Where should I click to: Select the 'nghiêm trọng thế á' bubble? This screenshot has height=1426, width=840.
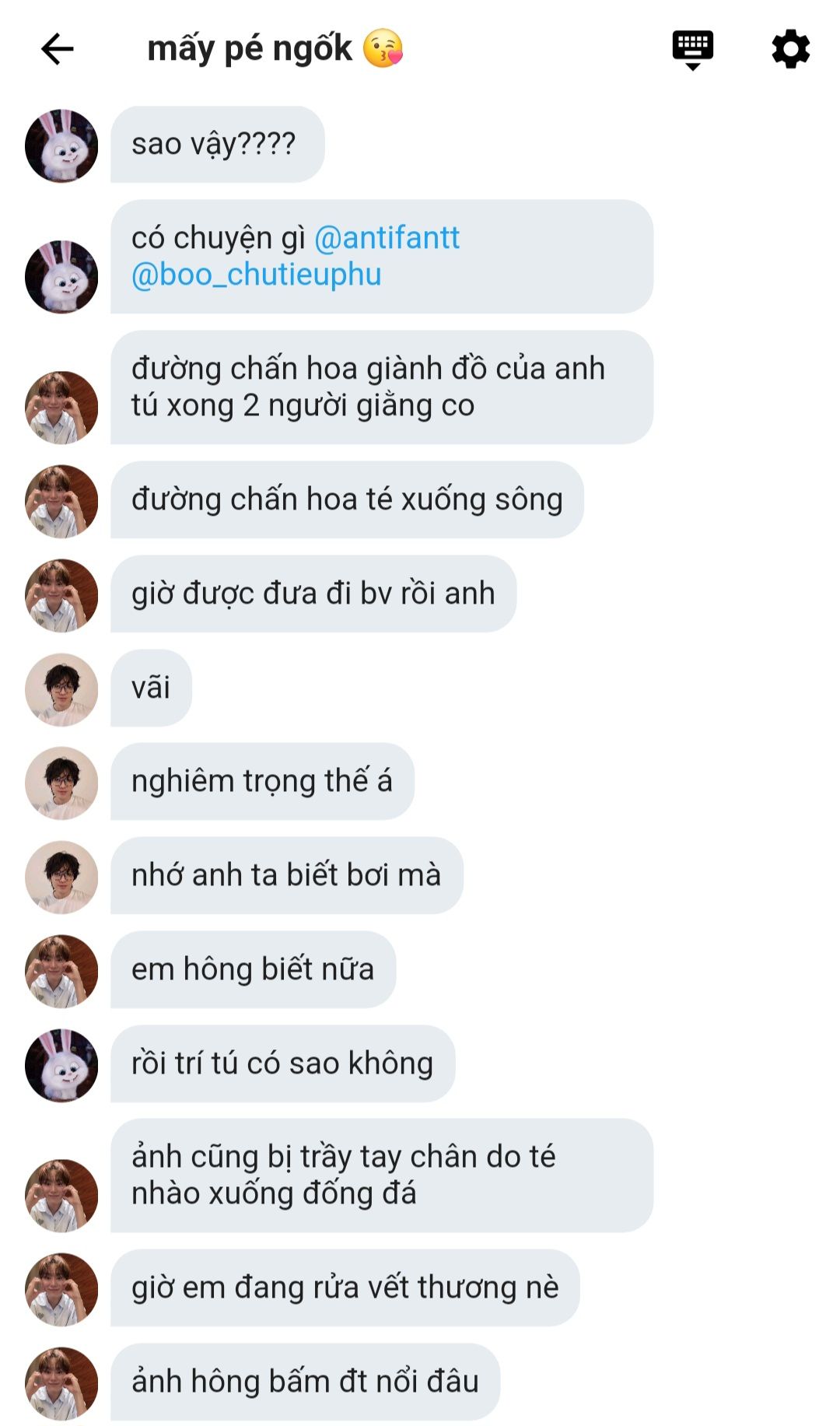262,782
